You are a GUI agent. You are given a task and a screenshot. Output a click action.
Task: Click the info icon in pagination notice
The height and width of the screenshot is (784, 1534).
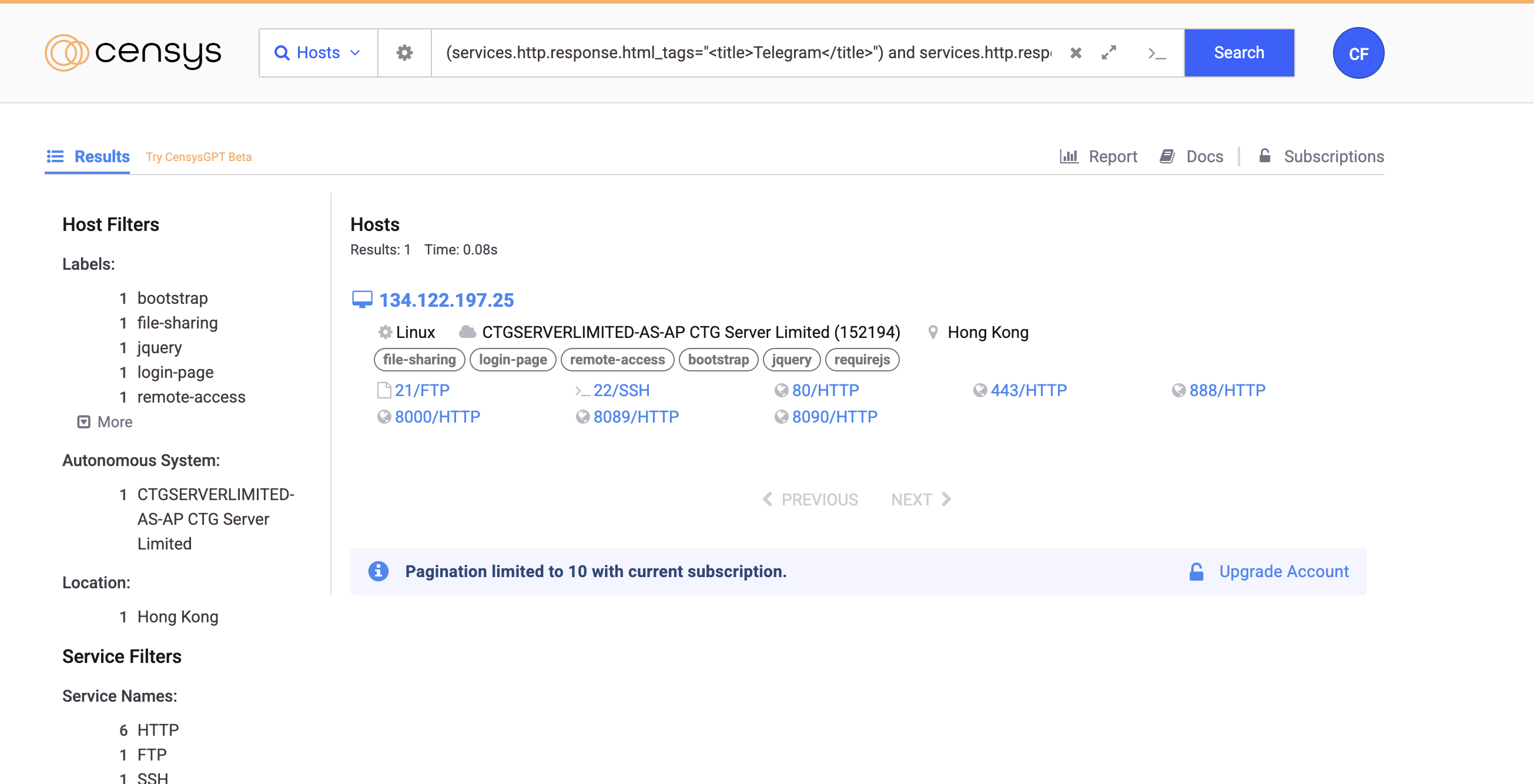[378, 571]
